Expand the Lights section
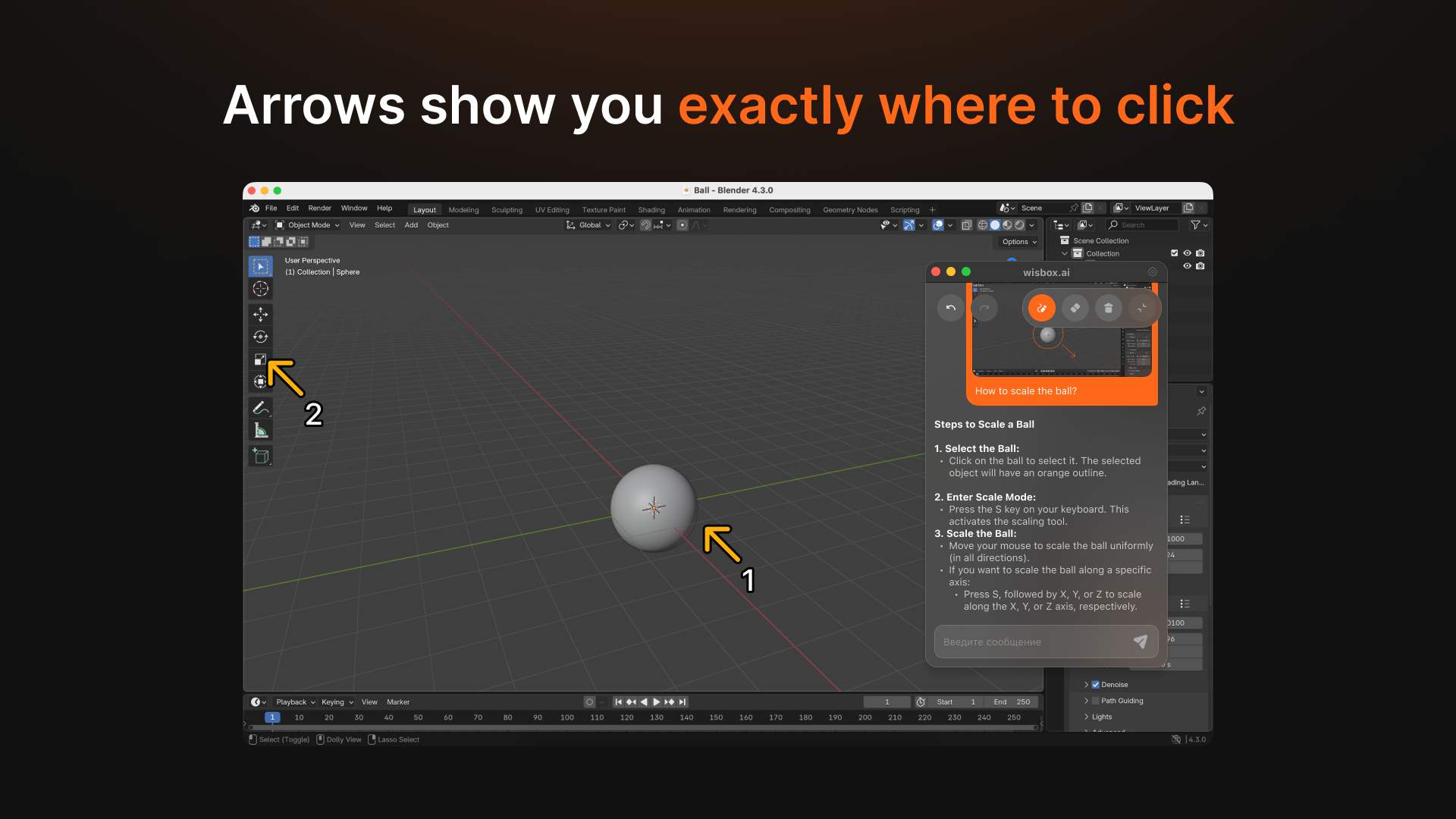Viewport: 1456px width, 819px height. point(1101,717)
